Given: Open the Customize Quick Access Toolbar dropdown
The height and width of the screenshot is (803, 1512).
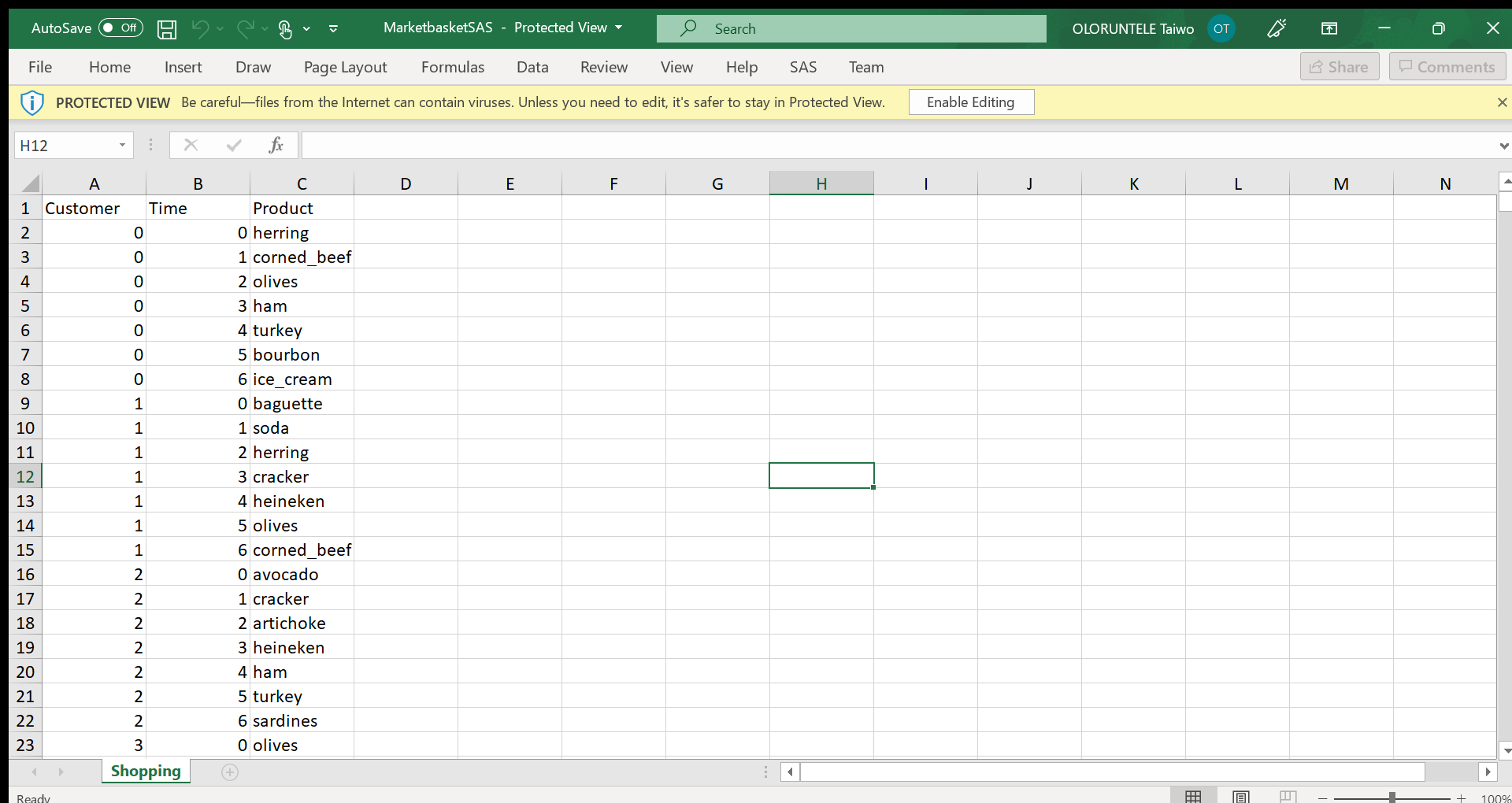Looking at the screenshot, I should (334, 28).
